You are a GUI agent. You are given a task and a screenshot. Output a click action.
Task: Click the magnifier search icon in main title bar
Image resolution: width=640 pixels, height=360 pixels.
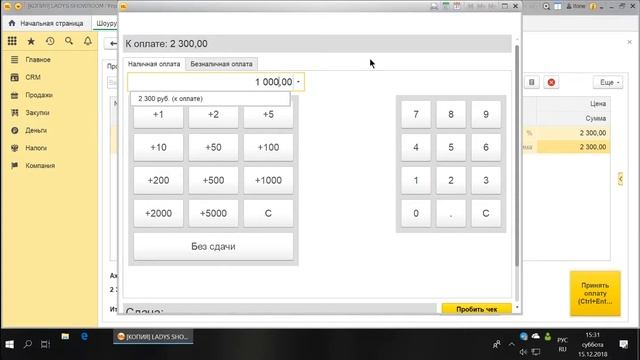point(546,6)
